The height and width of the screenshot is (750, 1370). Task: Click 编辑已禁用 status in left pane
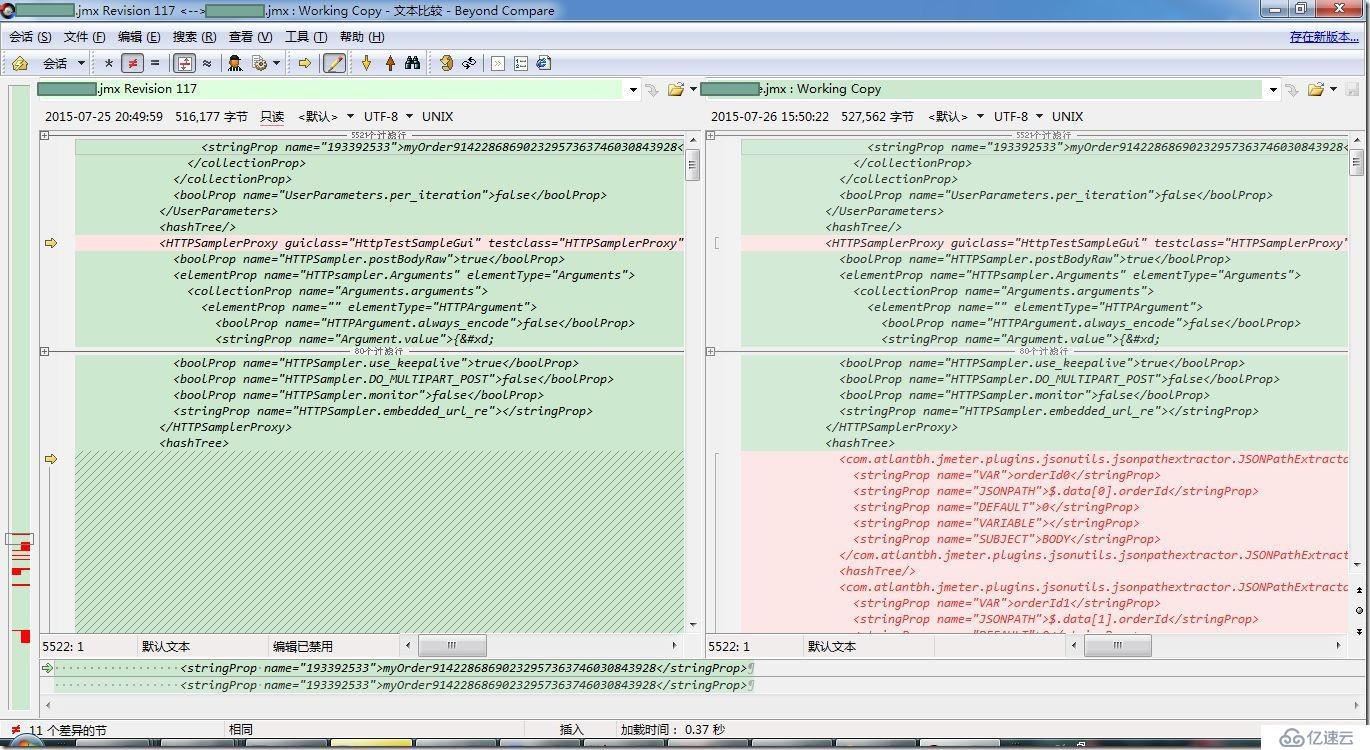click(x=303, y=646)
